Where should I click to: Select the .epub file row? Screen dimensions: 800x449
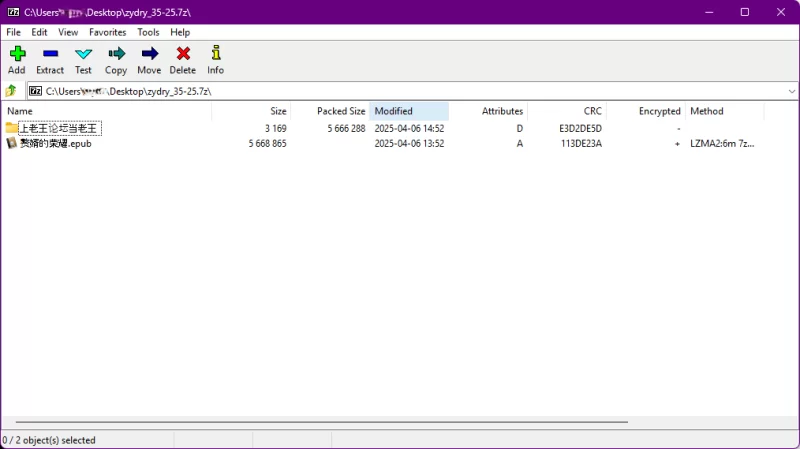[x=55, y=144]
